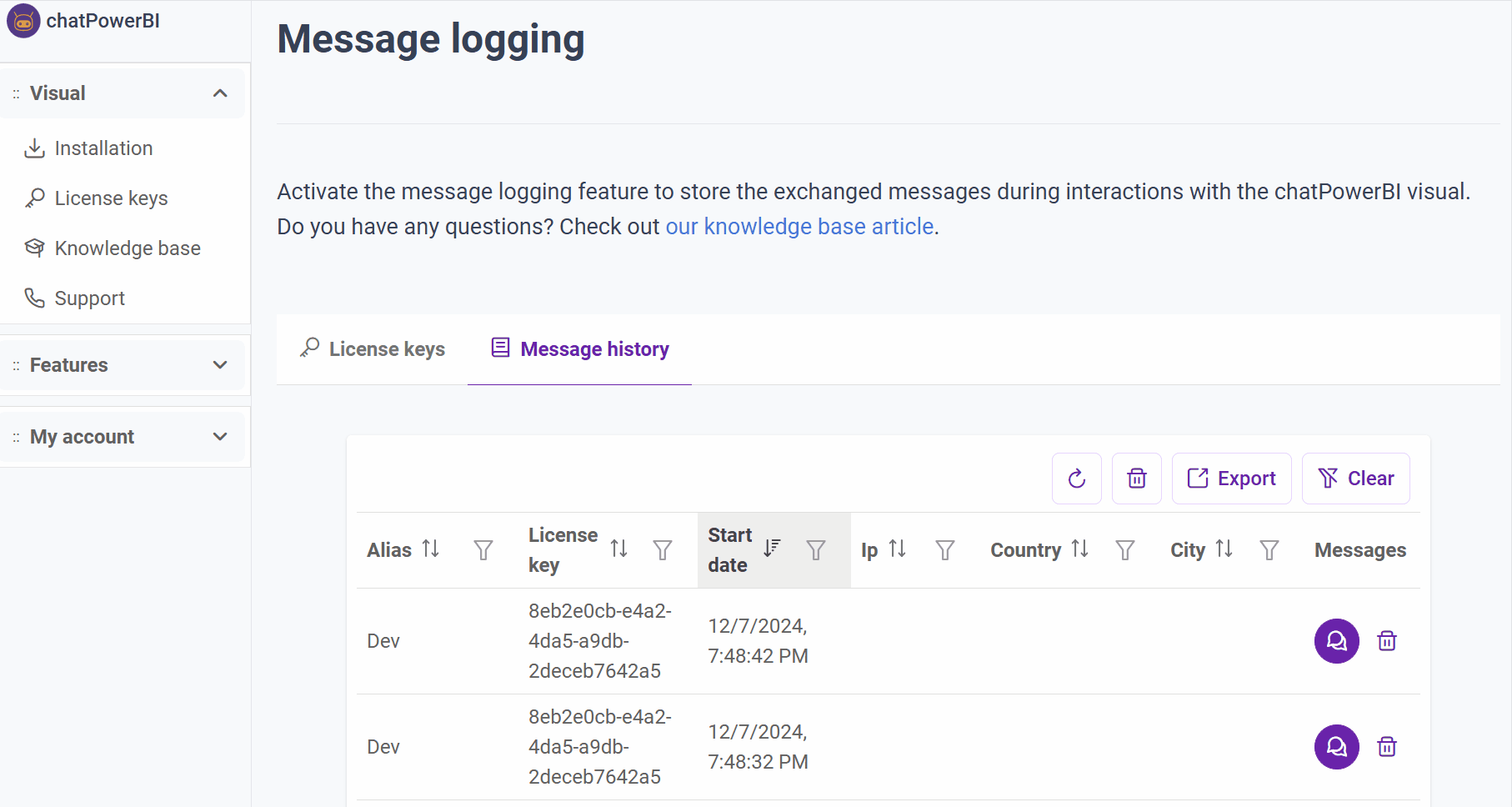Viewport: 1512px width, 807px height.
Task: Click the chatPowerBI logo icon
Action: [23, 21]
